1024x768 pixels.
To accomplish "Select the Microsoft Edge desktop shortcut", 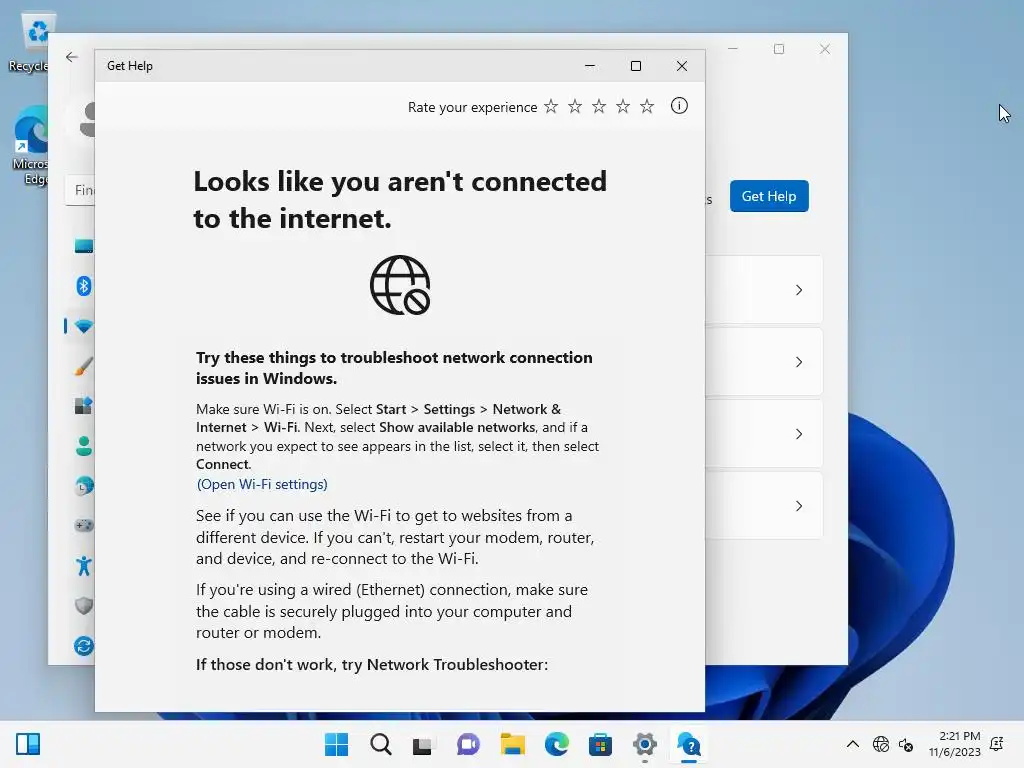I will 31,146.
